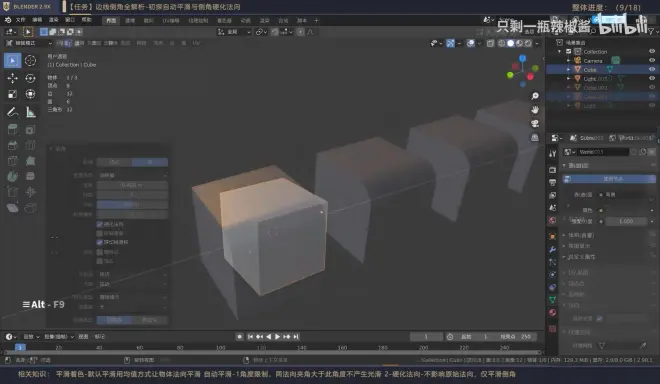Image resolution: width=660 pixels, height=384 pixels.
Task: Select the Scale tool
Action: tap(13, 94)
